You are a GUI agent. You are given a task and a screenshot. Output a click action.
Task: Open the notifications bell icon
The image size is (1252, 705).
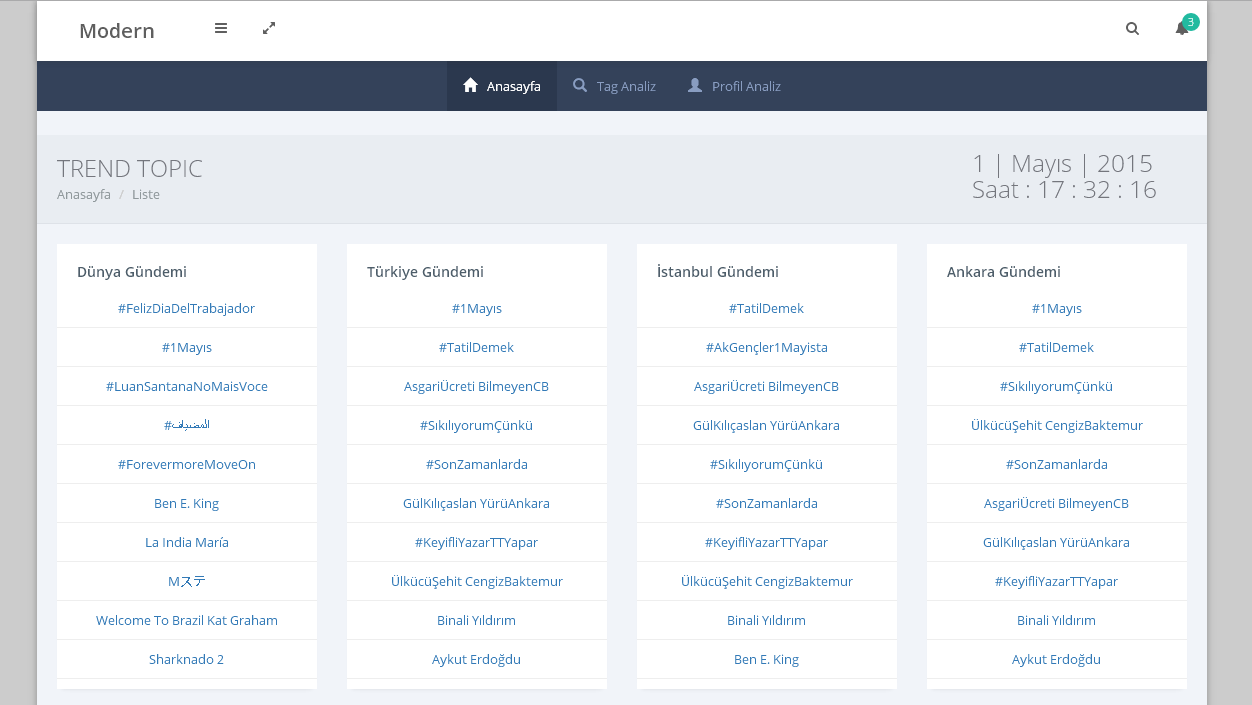click(x=1181, y=30)
